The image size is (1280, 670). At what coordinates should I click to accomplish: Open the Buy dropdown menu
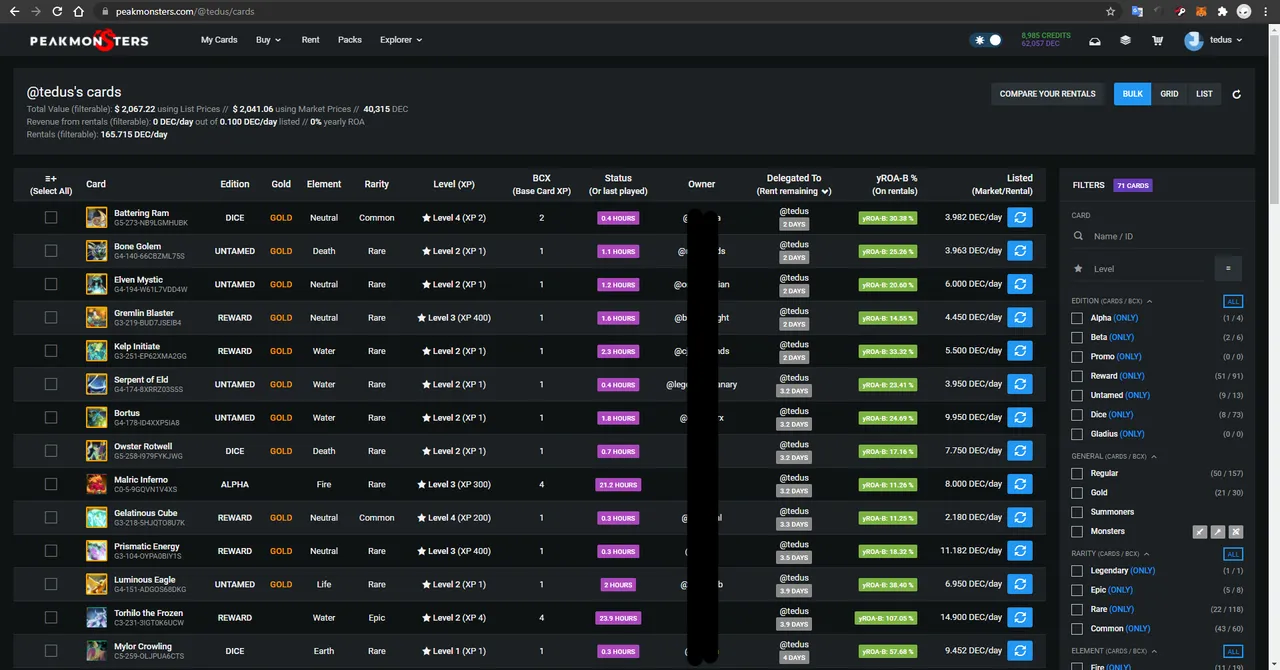(x=268, y=40)
